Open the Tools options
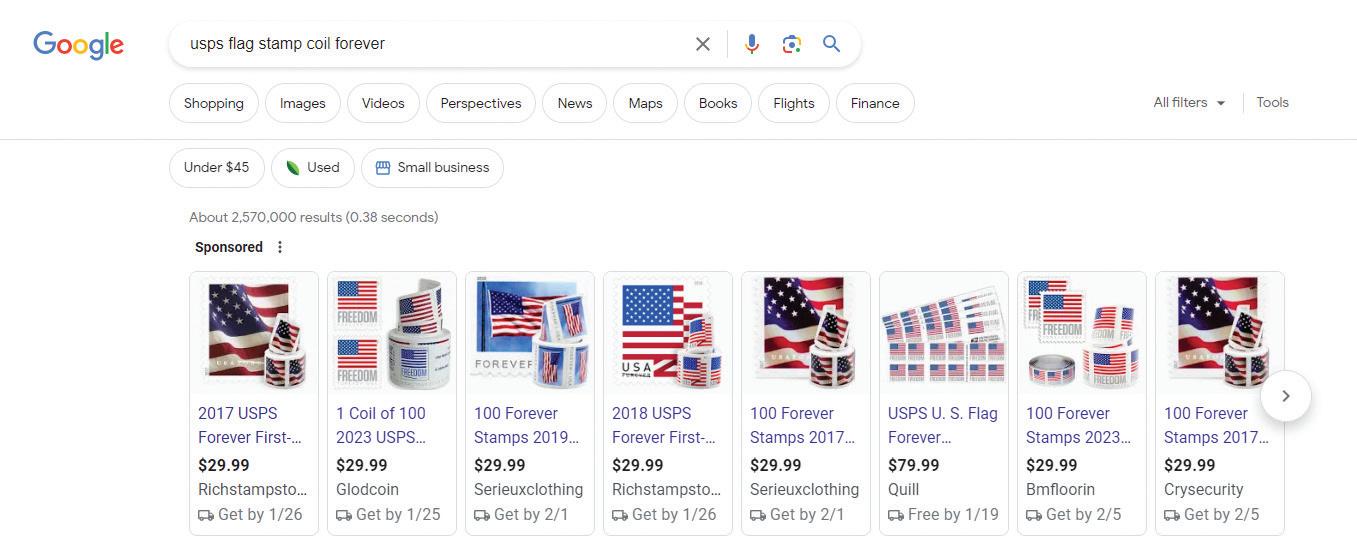The height and width of the screenshot is (558, 1357). (1272, 103)
